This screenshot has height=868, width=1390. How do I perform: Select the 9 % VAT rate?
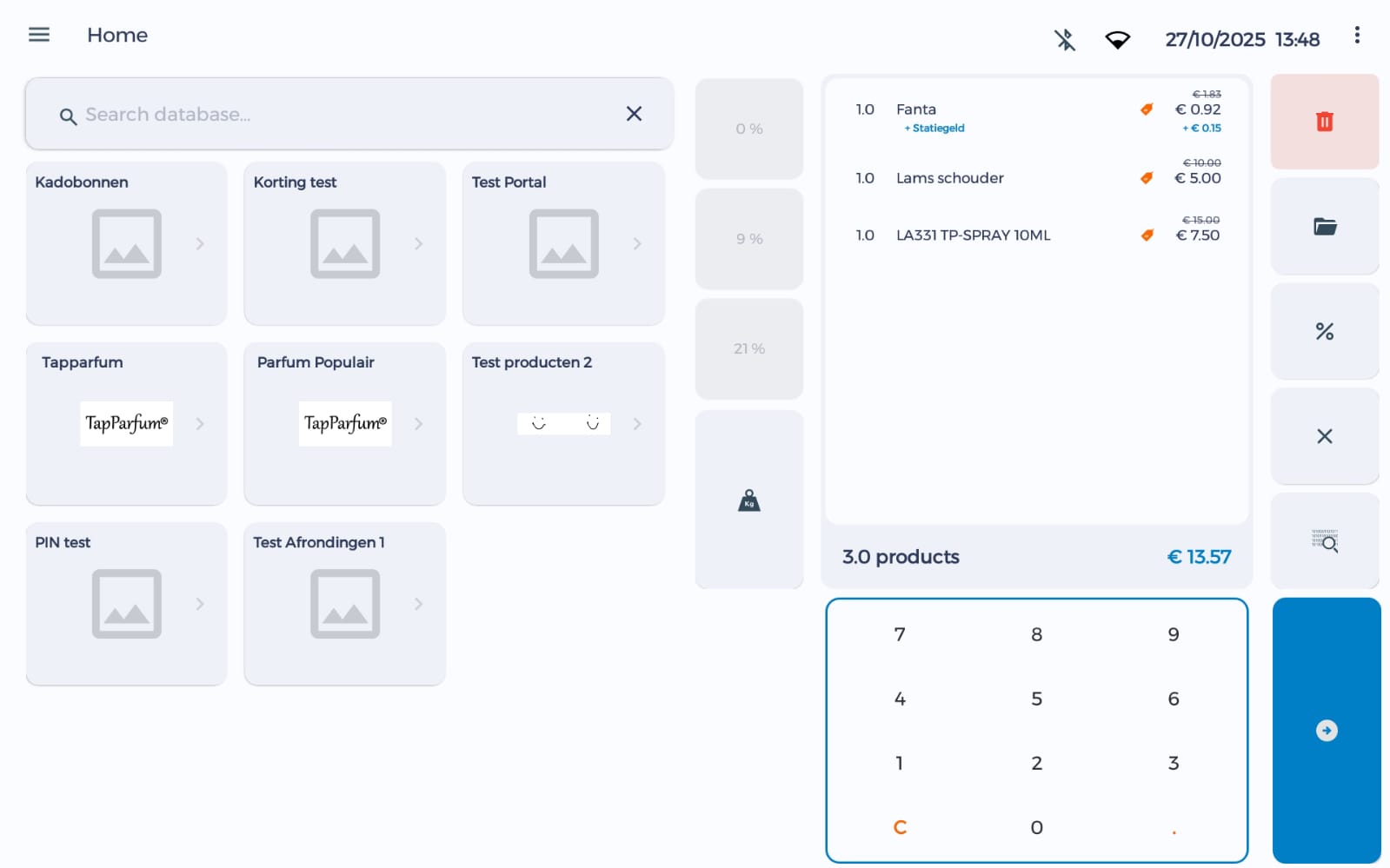coord(748,239)
